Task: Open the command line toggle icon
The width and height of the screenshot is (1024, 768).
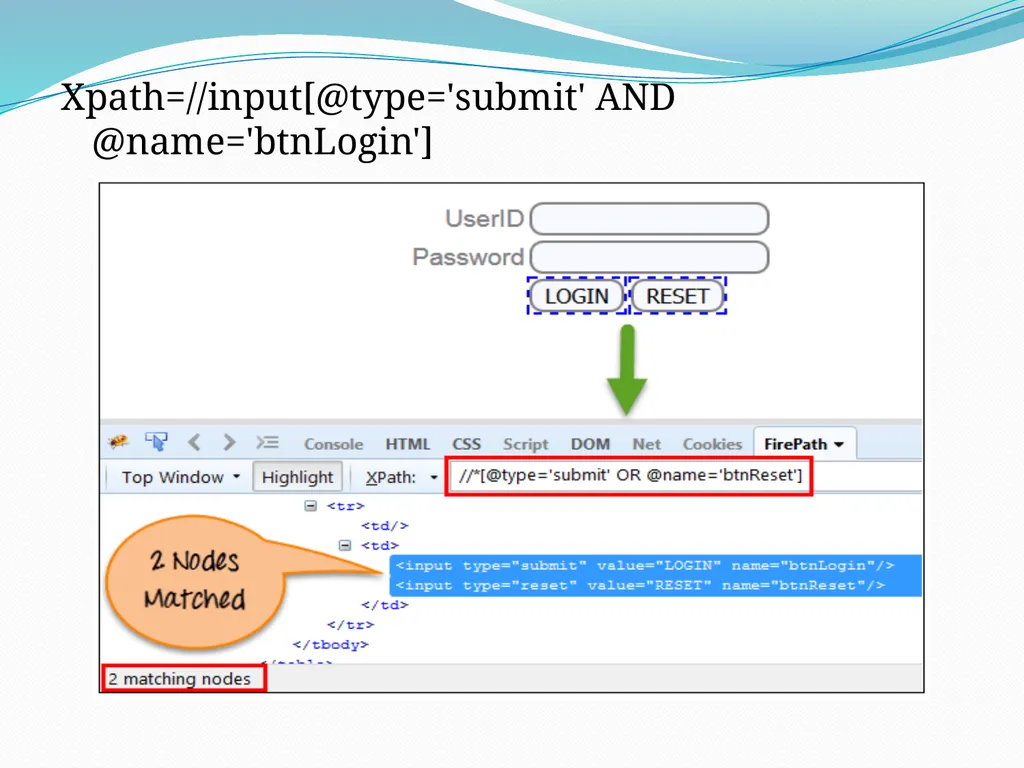Action: pos(268,442)
